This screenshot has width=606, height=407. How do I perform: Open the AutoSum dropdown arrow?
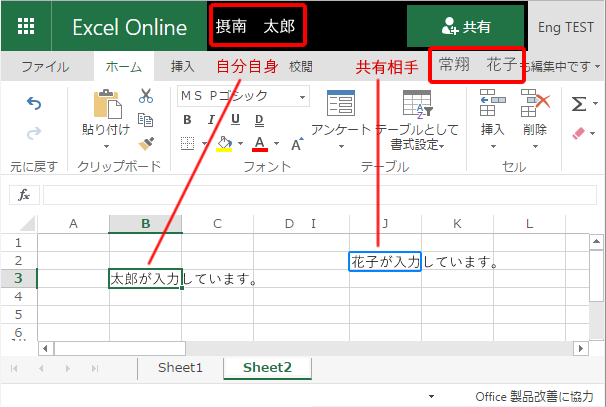tap(595, 104)
